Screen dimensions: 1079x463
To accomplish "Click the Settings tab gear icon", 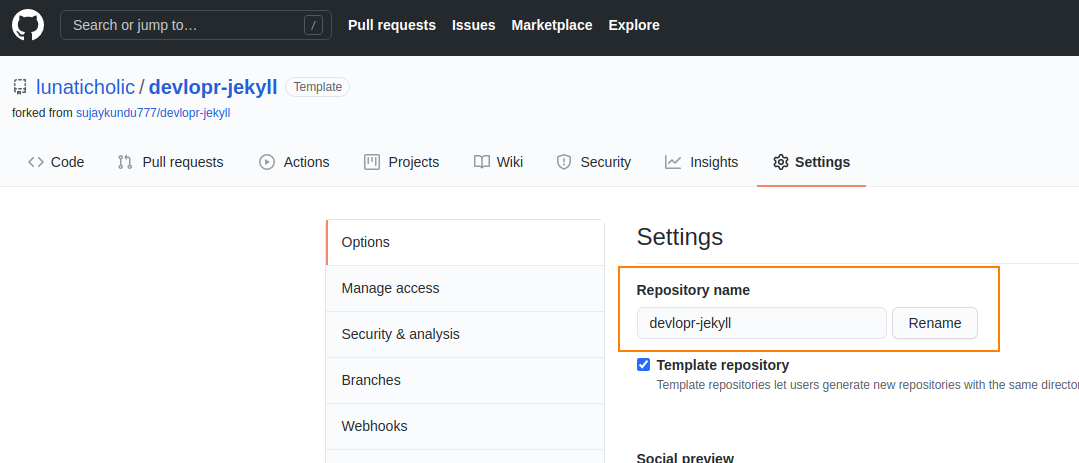I will [x=780, y=162].
